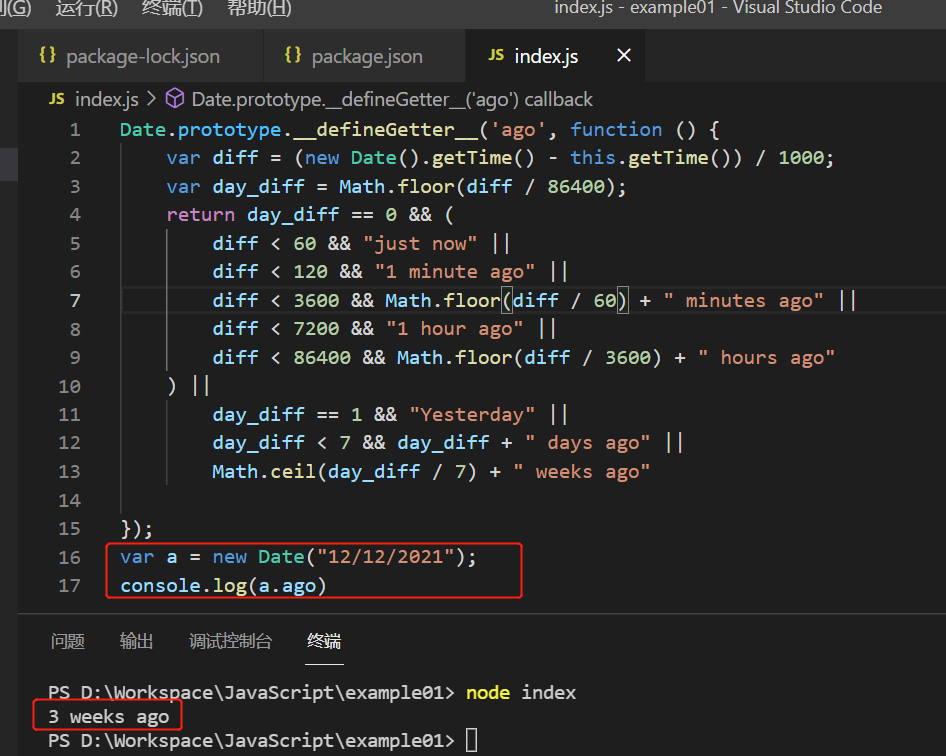Click the 'ago' string on line 1
The image size is (946, 756).
pos(518,130)
